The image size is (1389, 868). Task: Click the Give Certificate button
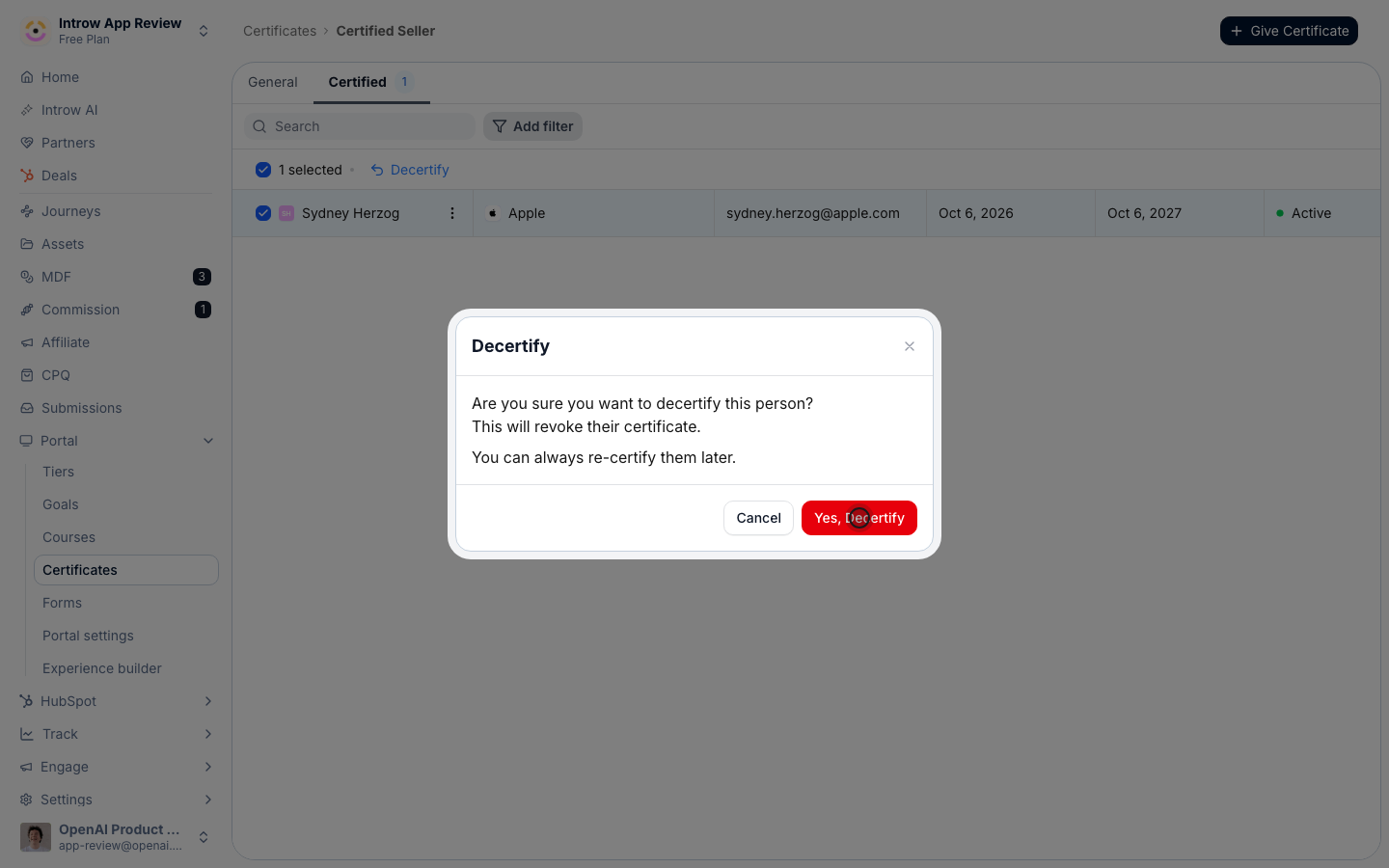(x=1289, y=31)
